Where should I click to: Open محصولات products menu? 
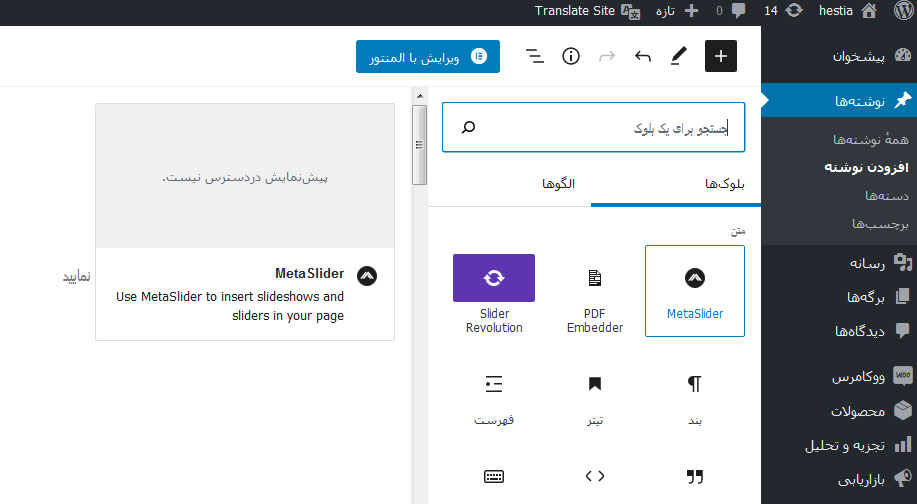[839, 411]
